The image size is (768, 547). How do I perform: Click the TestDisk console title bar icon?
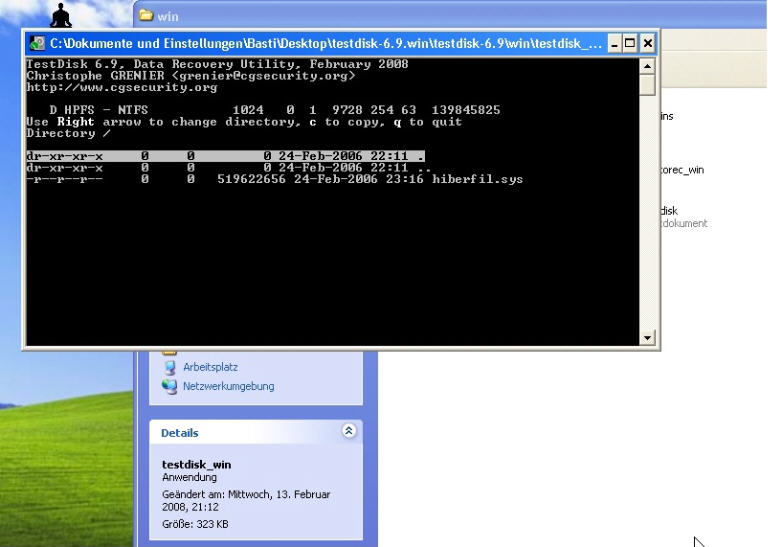tap(37, 44)
